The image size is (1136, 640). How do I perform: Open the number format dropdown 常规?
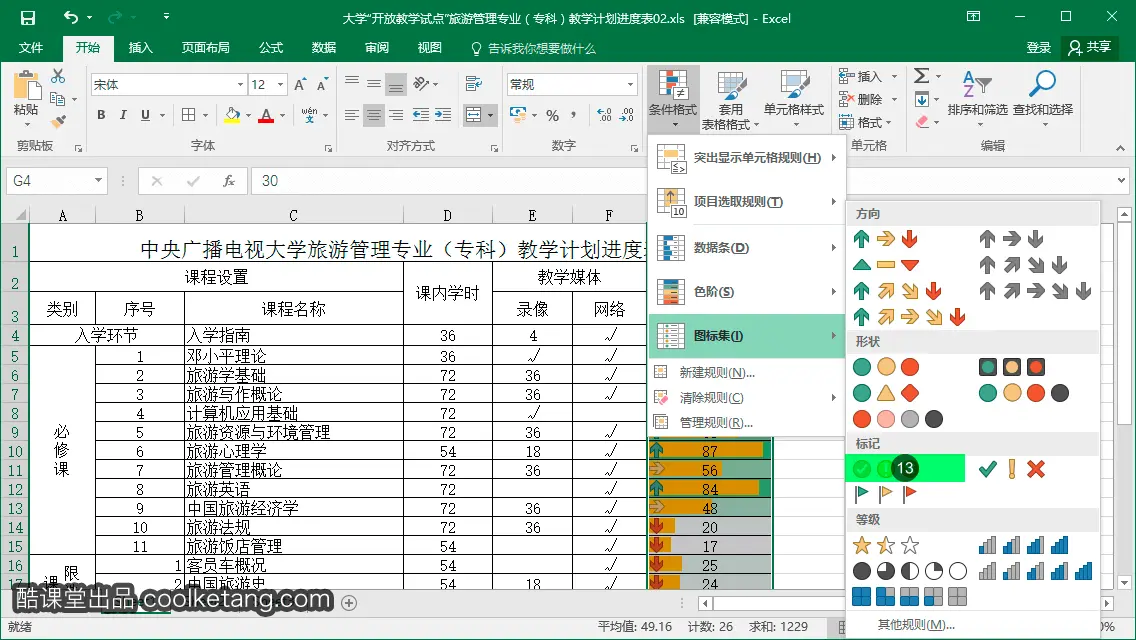click(630, 85)
